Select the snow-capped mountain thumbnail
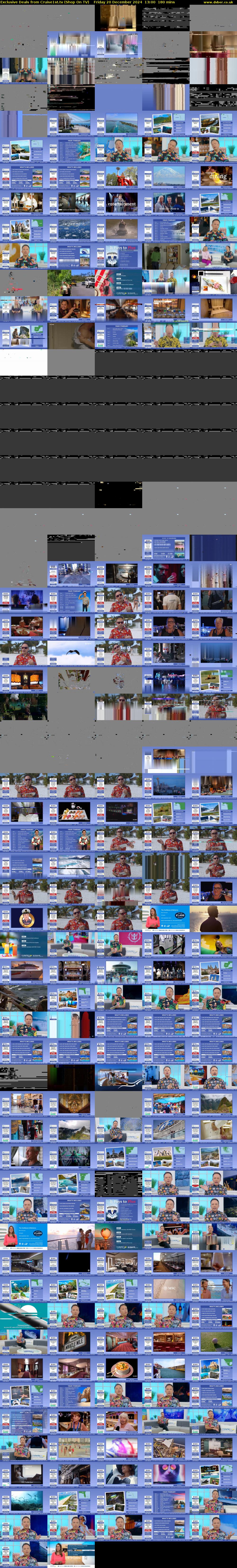This screenshot has height=1568, width=237. click(x=166, y=176)
